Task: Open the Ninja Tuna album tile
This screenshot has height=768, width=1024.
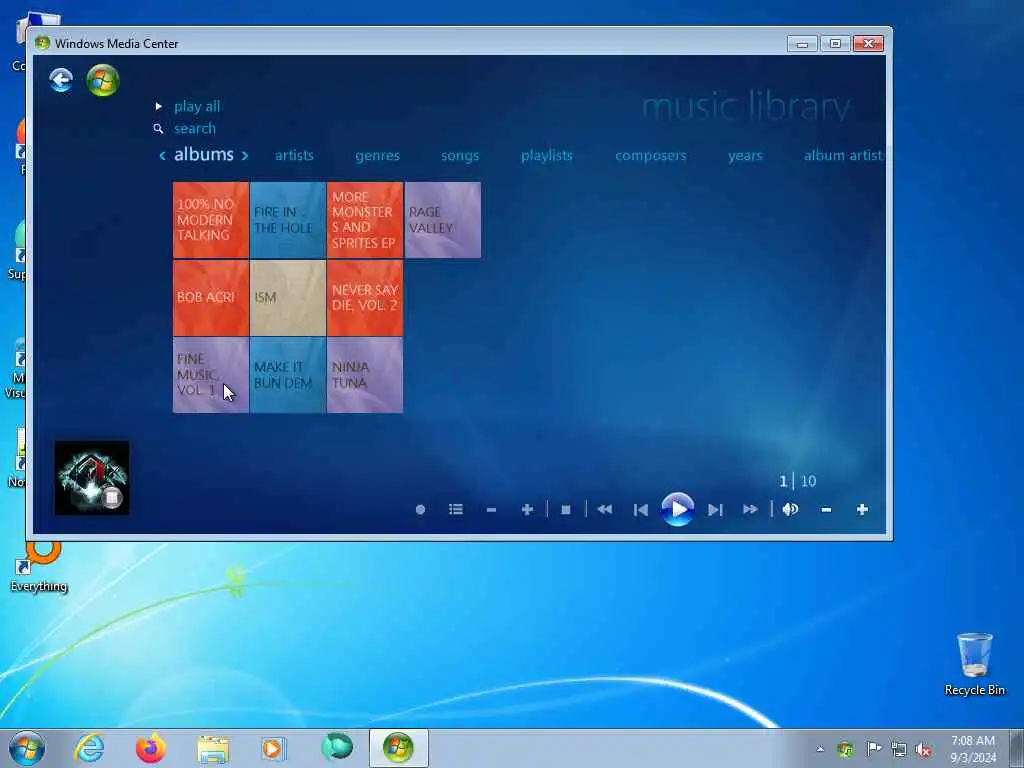Action: click(364, 375)
